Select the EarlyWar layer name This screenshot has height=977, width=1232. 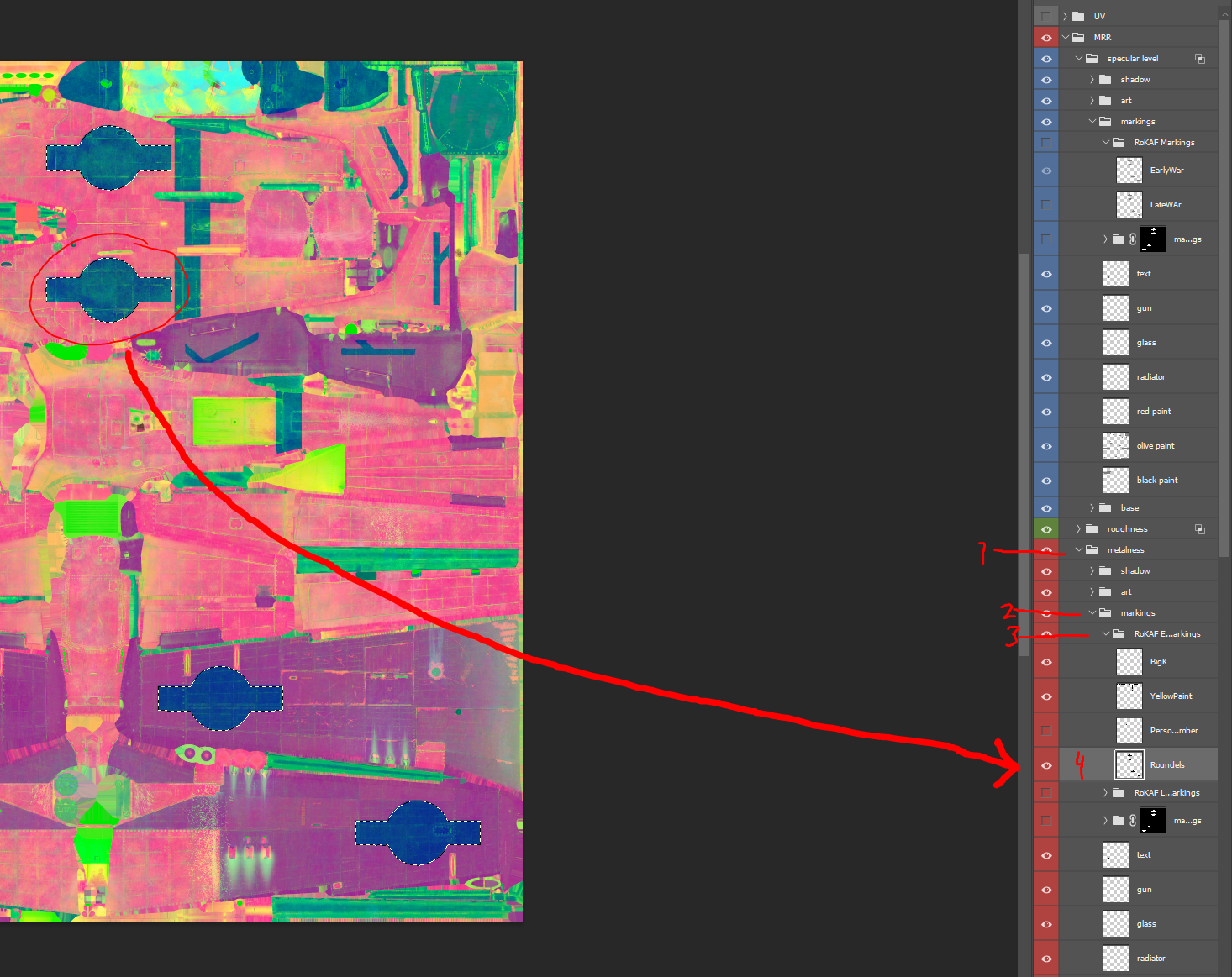point(1166,170)
